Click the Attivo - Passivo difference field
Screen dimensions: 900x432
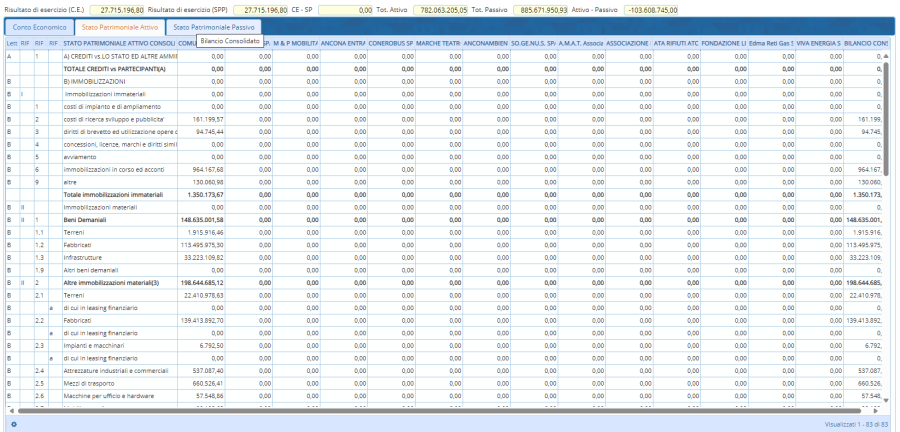pyautogui.click(x=652, y=9)
